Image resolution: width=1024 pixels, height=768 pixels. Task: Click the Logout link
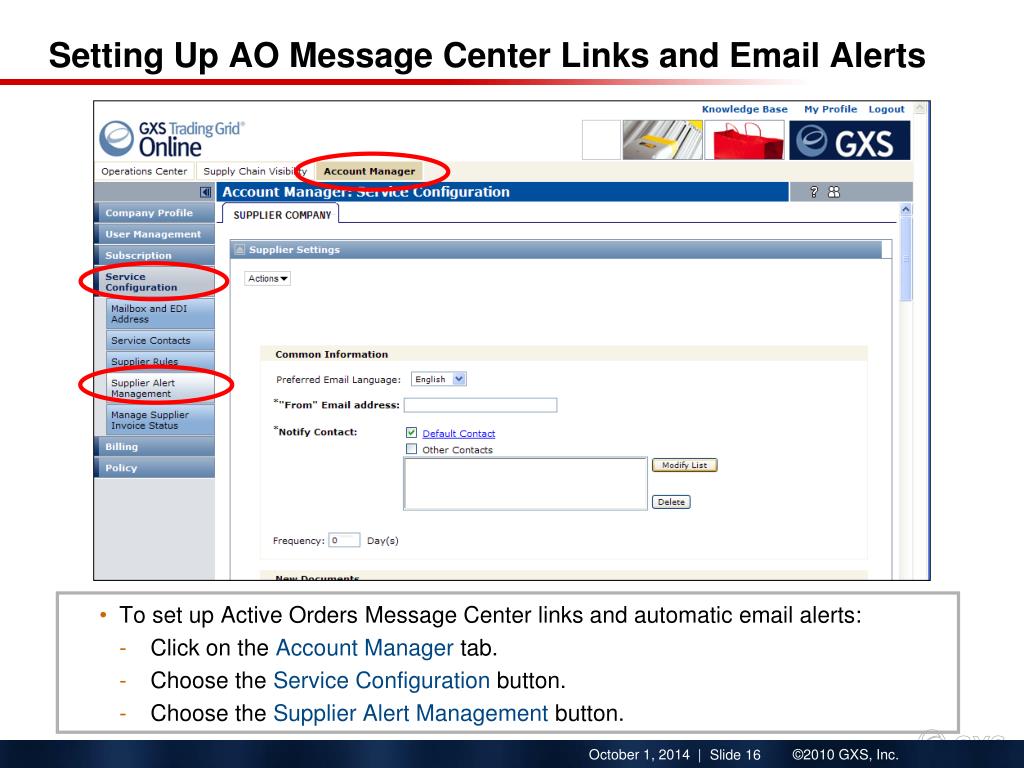886,109
